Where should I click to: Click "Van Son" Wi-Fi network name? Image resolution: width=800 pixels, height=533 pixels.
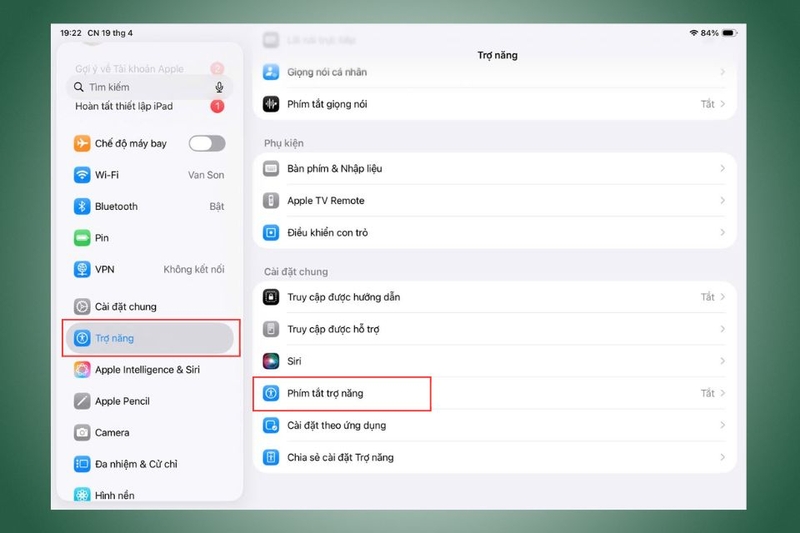[x=206, y=175]
